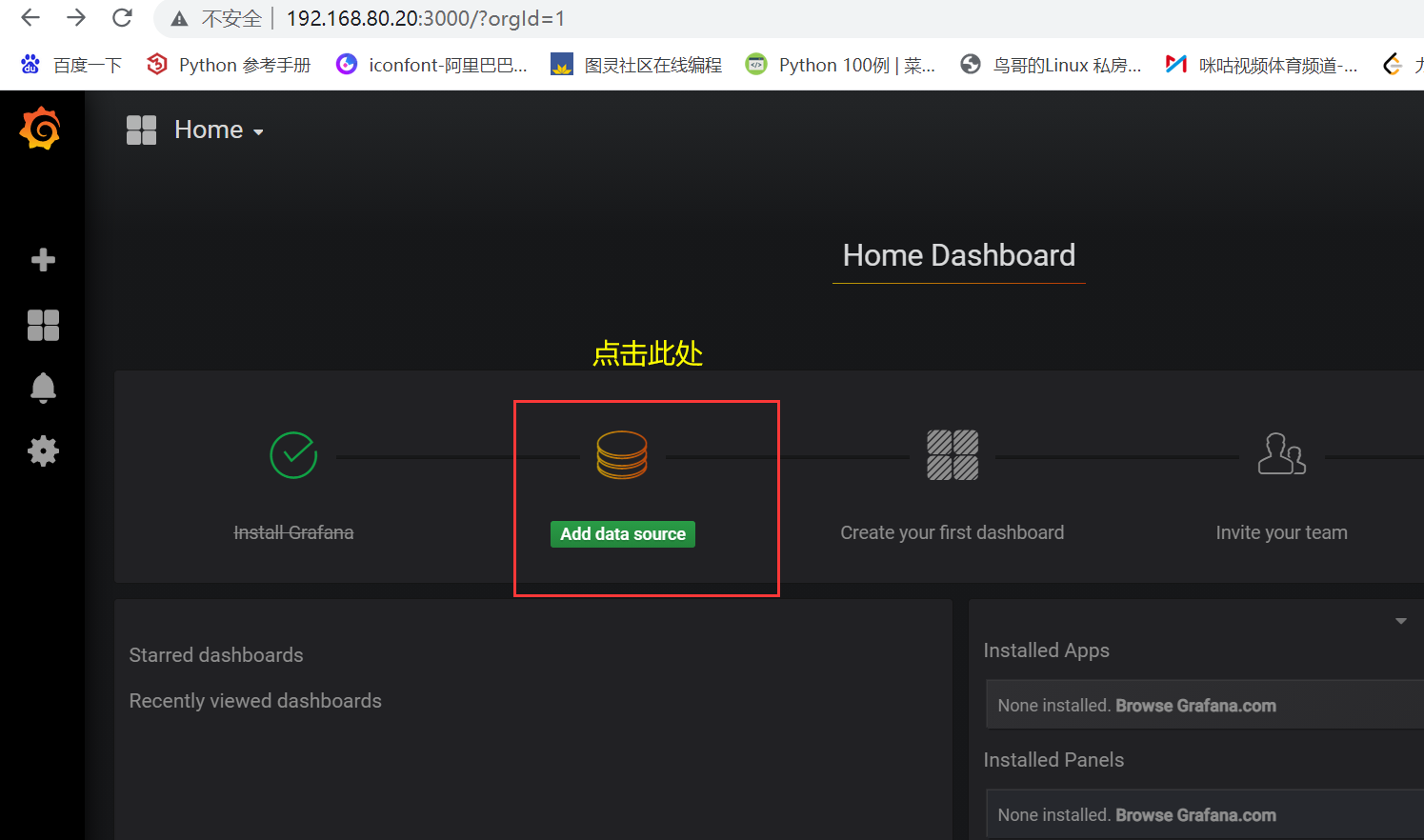The image size is (1424, 840).
Task: Click the Grafana logo icon
Action: pos(41,129)
